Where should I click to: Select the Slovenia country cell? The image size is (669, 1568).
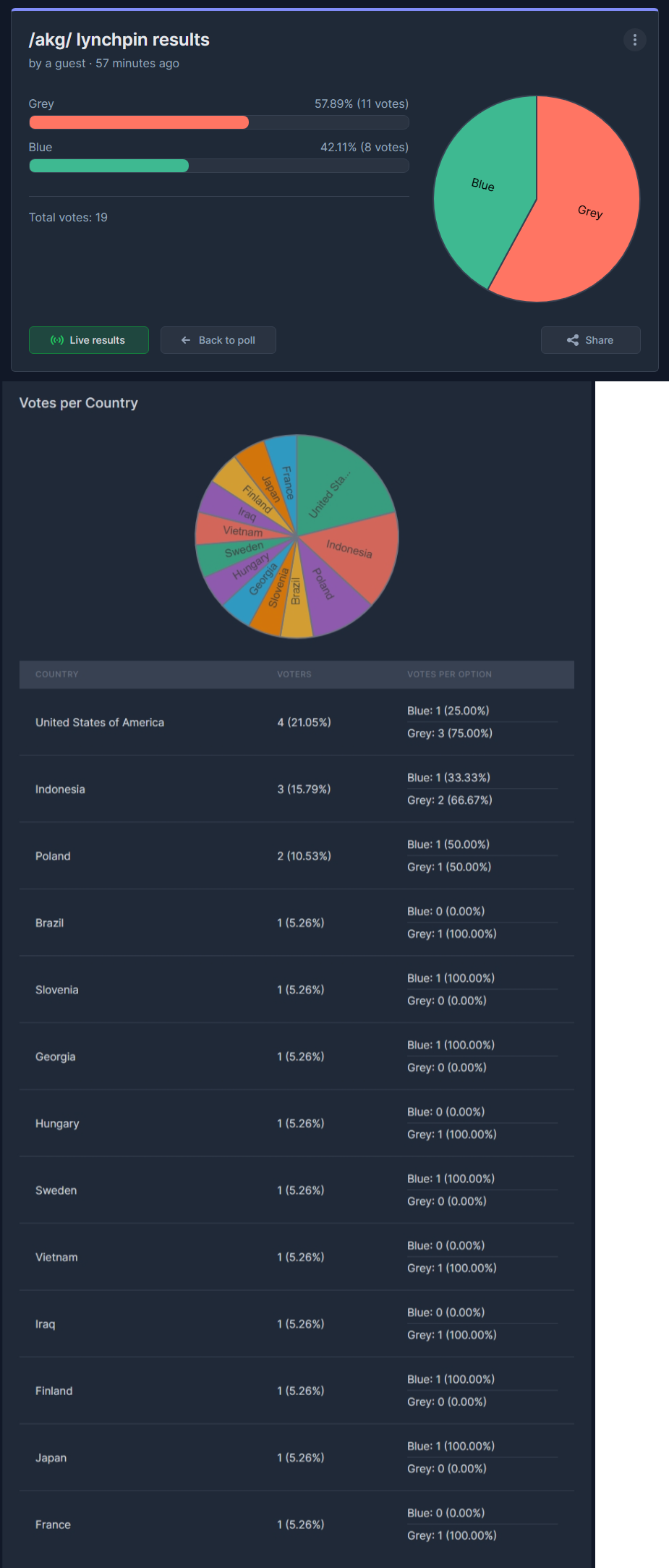coord(56,990)
